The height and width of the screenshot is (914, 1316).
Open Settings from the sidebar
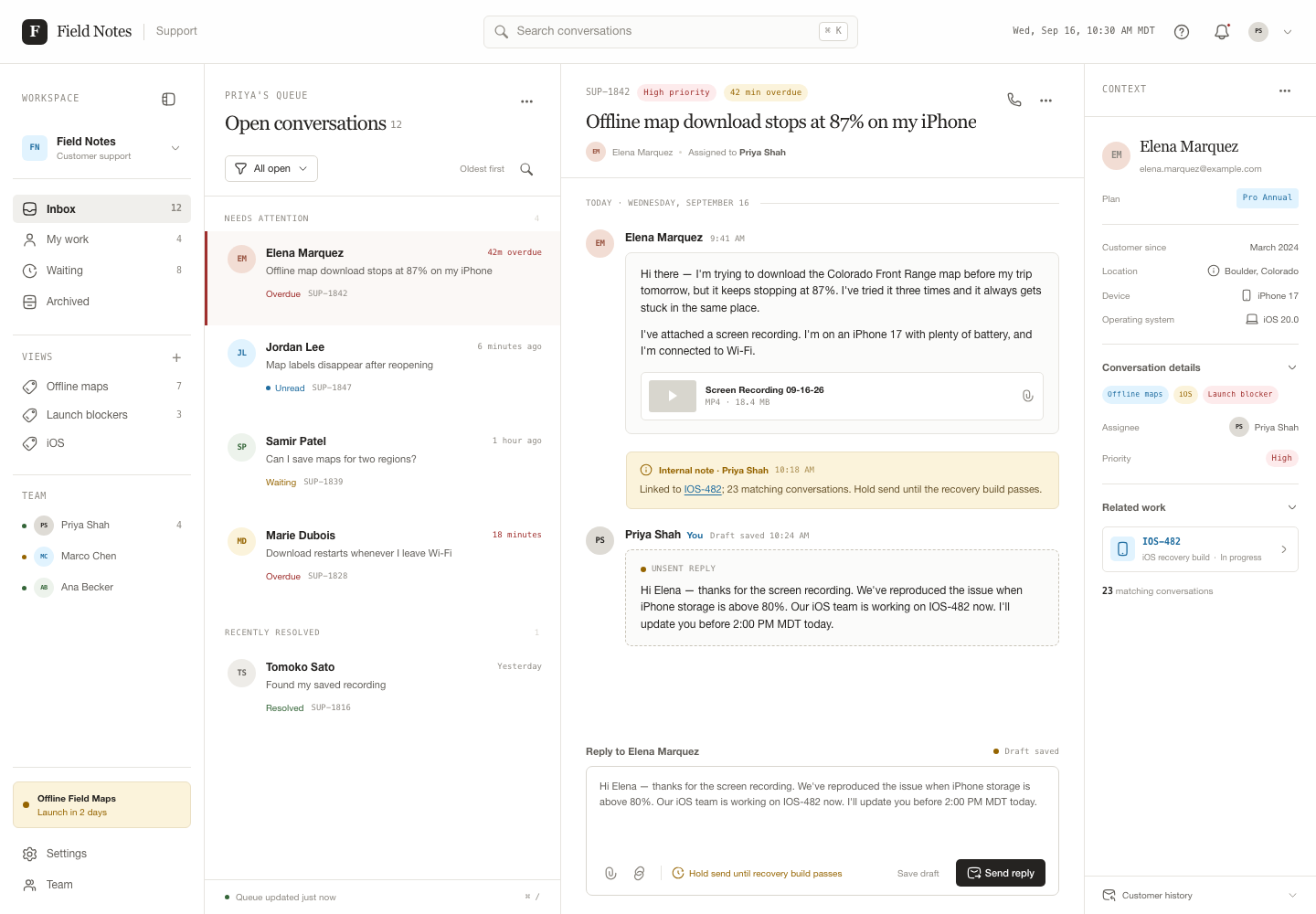(x=101, y=854)
